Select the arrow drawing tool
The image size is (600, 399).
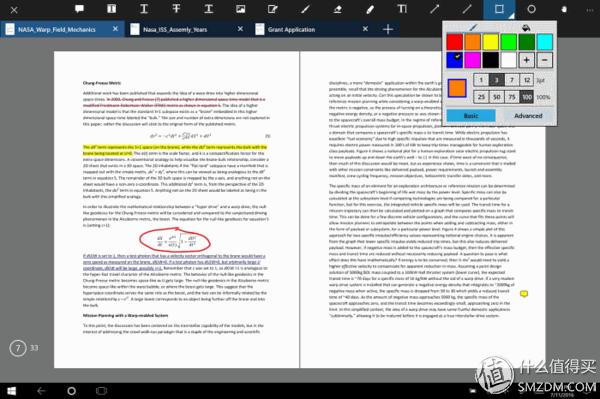(x=434, y=9)
